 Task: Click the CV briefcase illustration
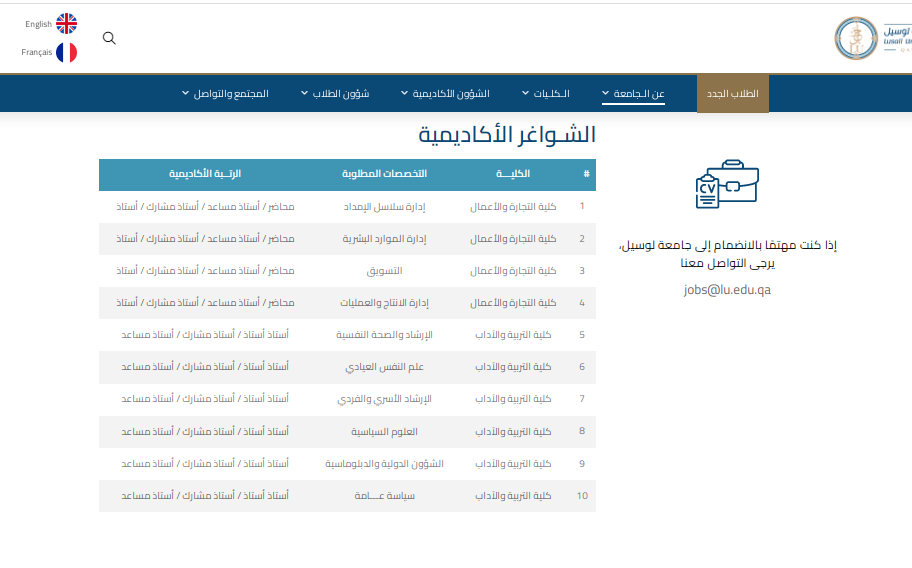point(726,184)
